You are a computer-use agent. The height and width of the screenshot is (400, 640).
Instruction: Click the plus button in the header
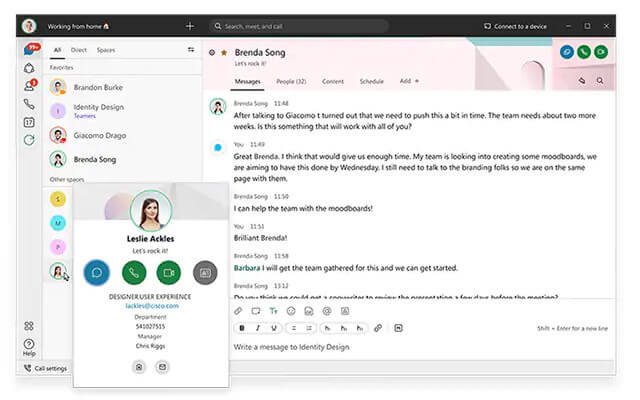[190, 26]
